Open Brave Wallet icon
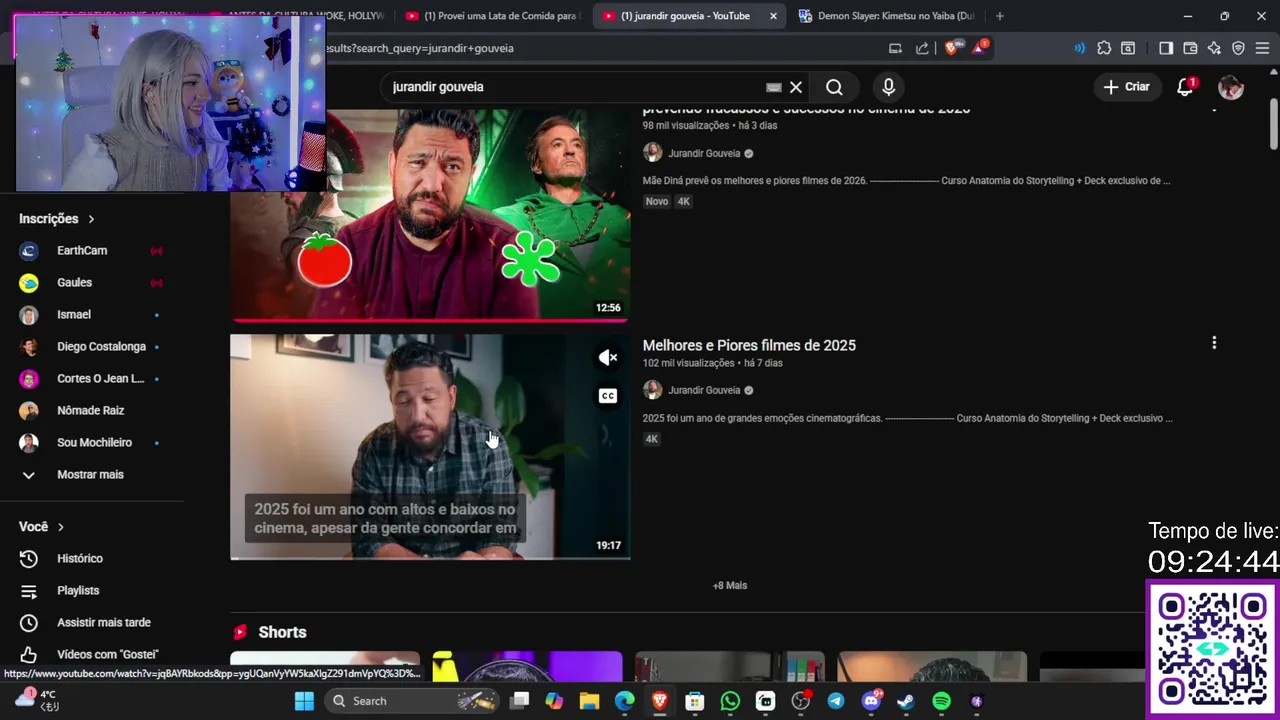 click(x=1190, y=48)
